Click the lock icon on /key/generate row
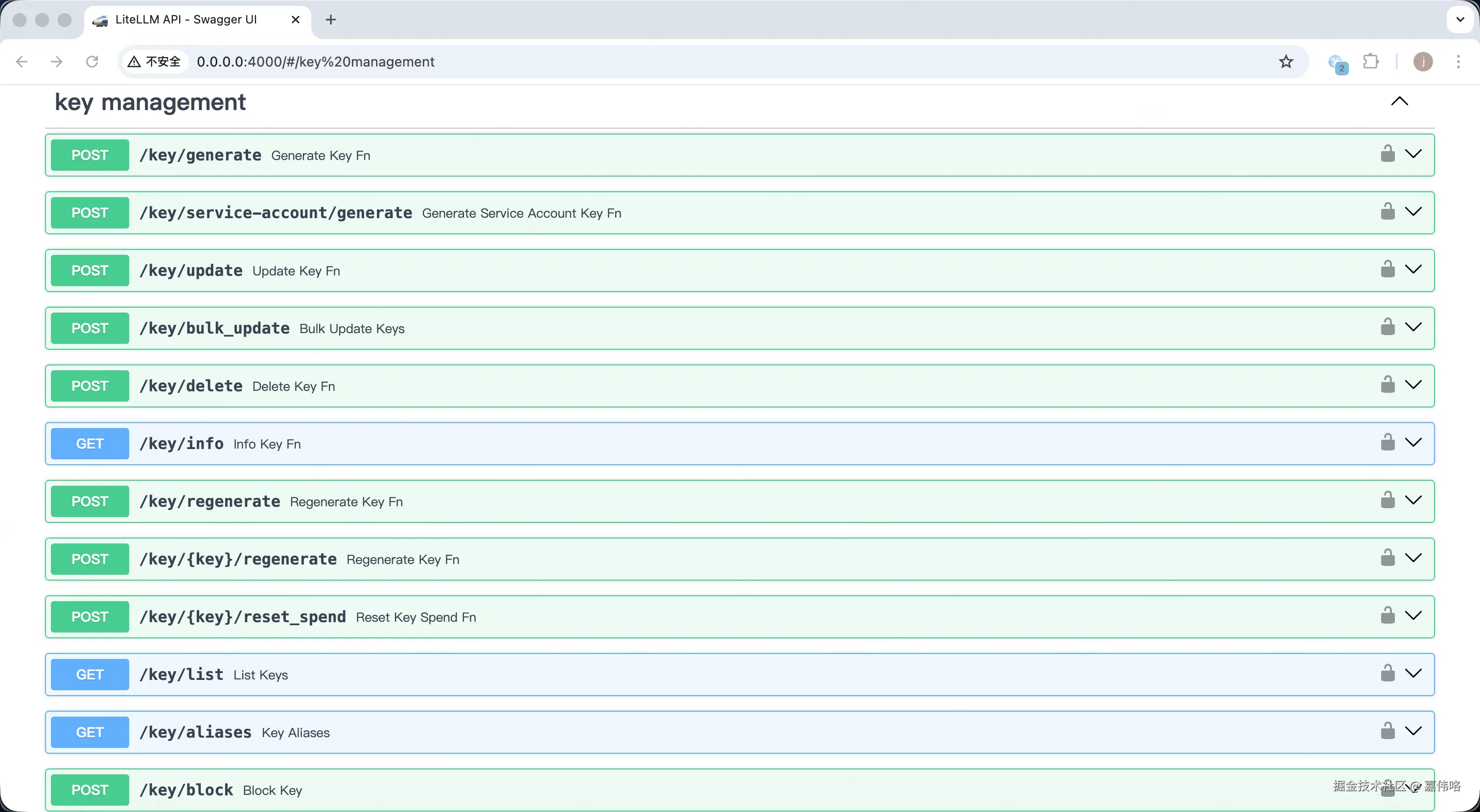This screenshot has height=812, width=1480. tap(1387, 154)
